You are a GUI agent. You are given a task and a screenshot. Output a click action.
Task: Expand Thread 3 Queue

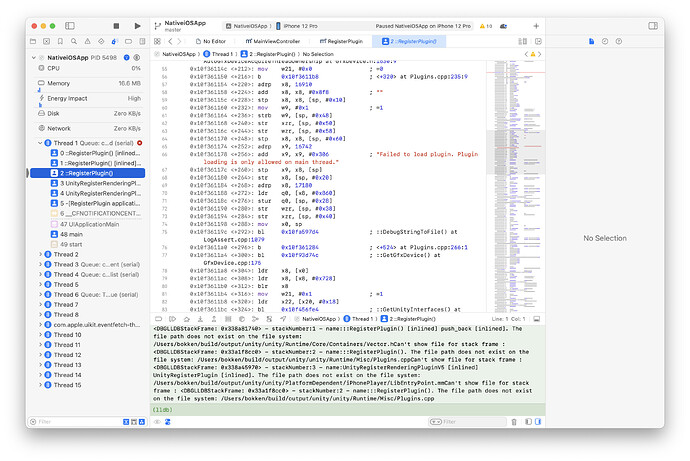tap(40, 265)
